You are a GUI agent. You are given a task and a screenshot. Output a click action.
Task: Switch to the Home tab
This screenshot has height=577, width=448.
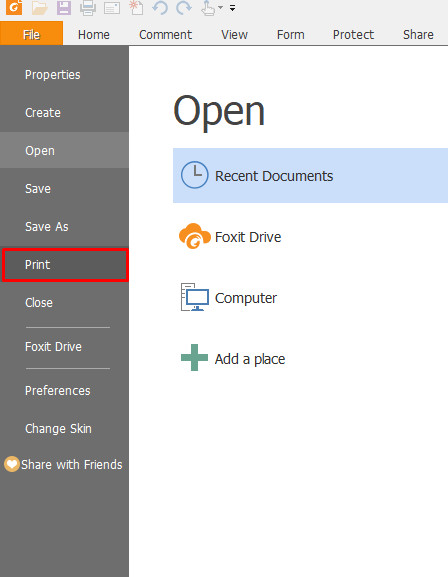point(94,35)
